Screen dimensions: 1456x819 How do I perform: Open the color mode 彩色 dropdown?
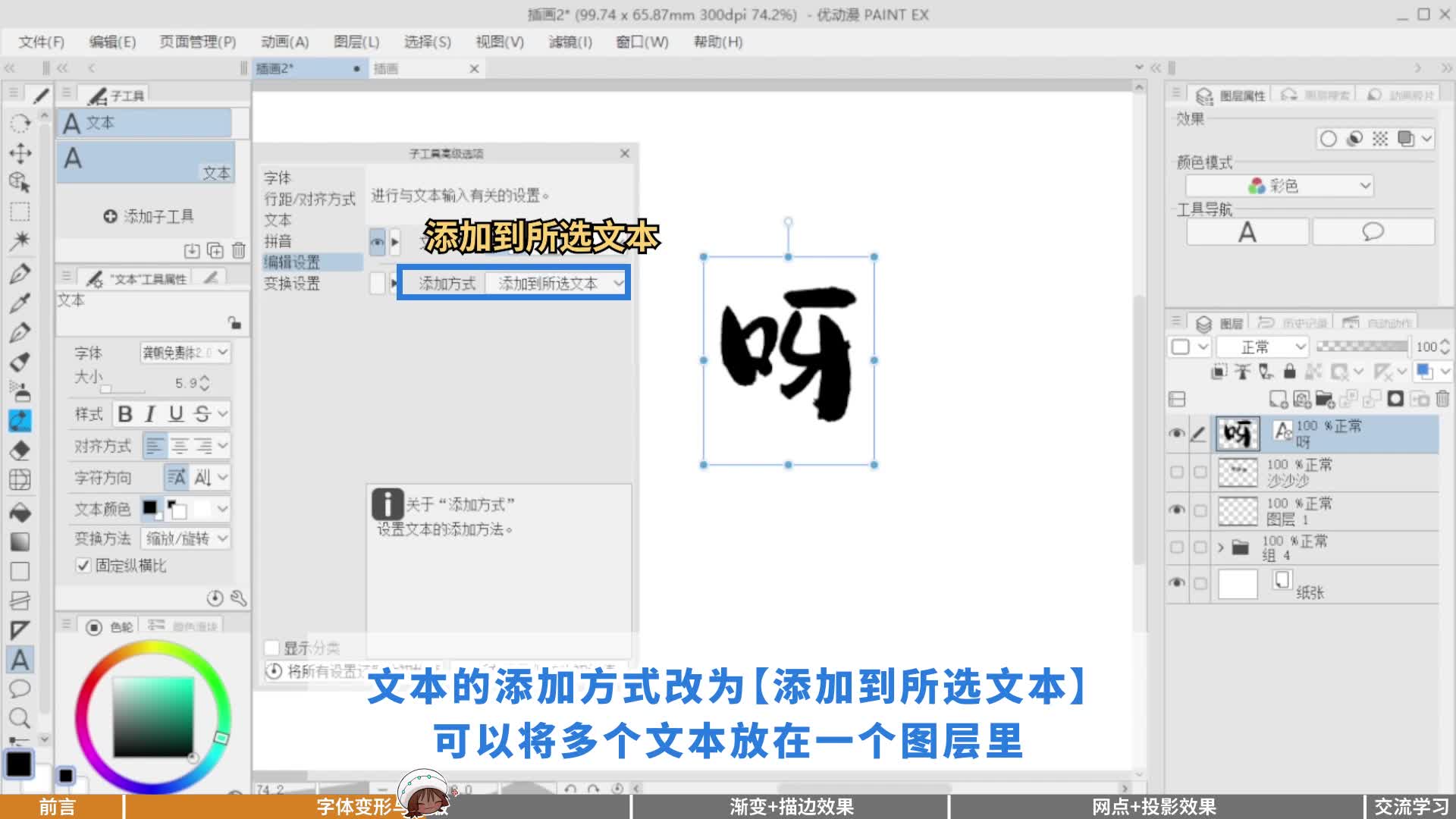pyautogui.click(x=1279, y=186)
